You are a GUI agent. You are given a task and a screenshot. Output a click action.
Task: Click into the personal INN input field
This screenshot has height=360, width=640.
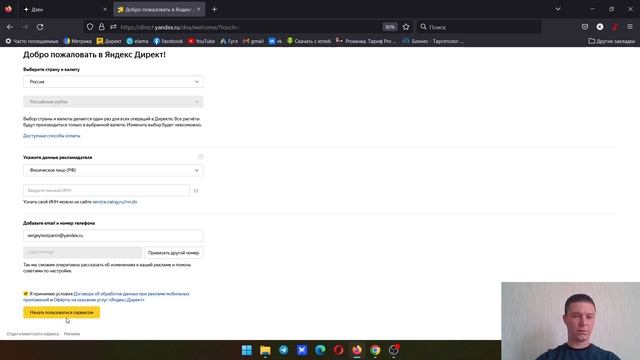pos(107,190)
